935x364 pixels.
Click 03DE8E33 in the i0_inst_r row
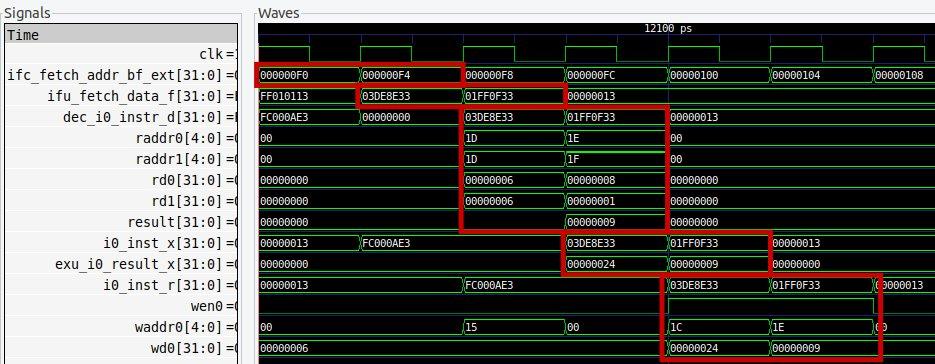694,285
